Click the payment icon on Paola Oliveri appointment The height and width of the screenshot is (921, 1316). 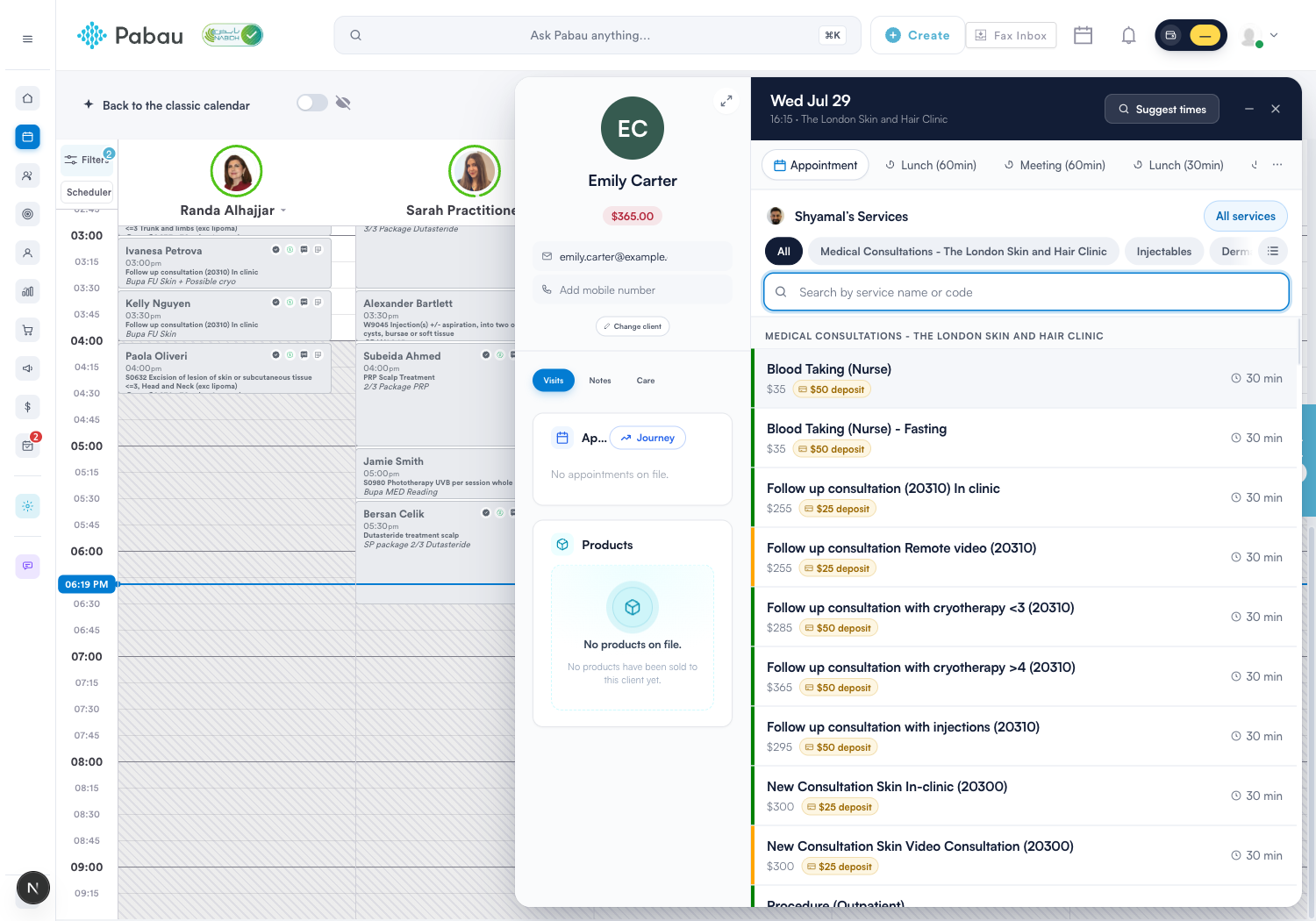pos(290,355)
